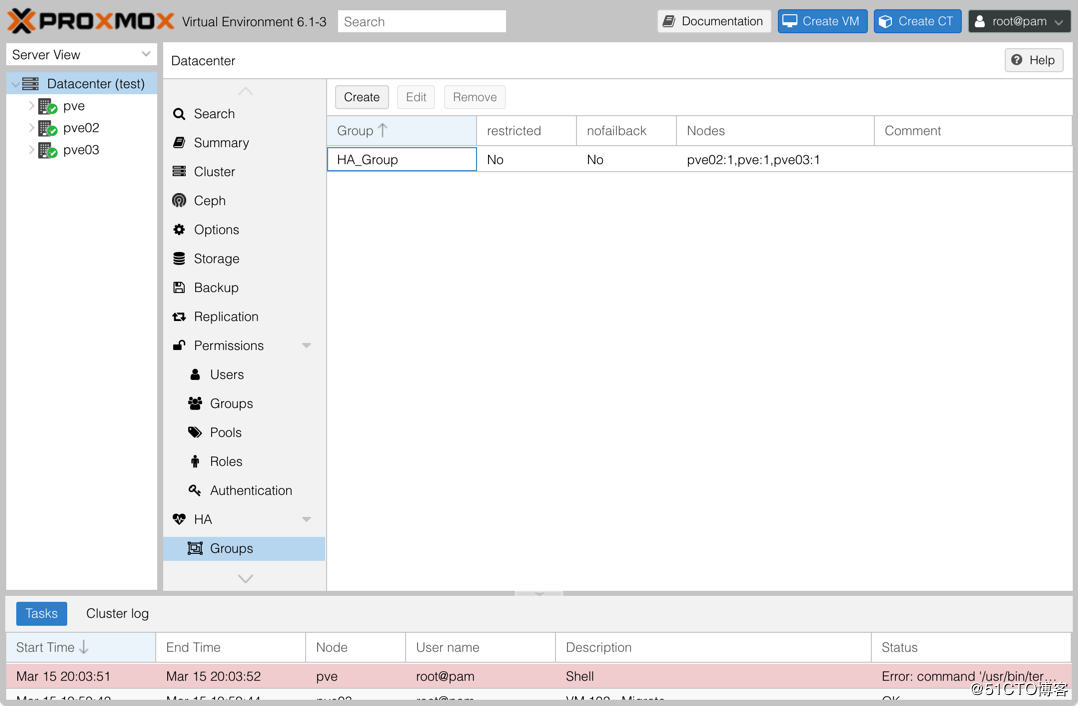Select the HA_Group row cell

coord(402,159)
